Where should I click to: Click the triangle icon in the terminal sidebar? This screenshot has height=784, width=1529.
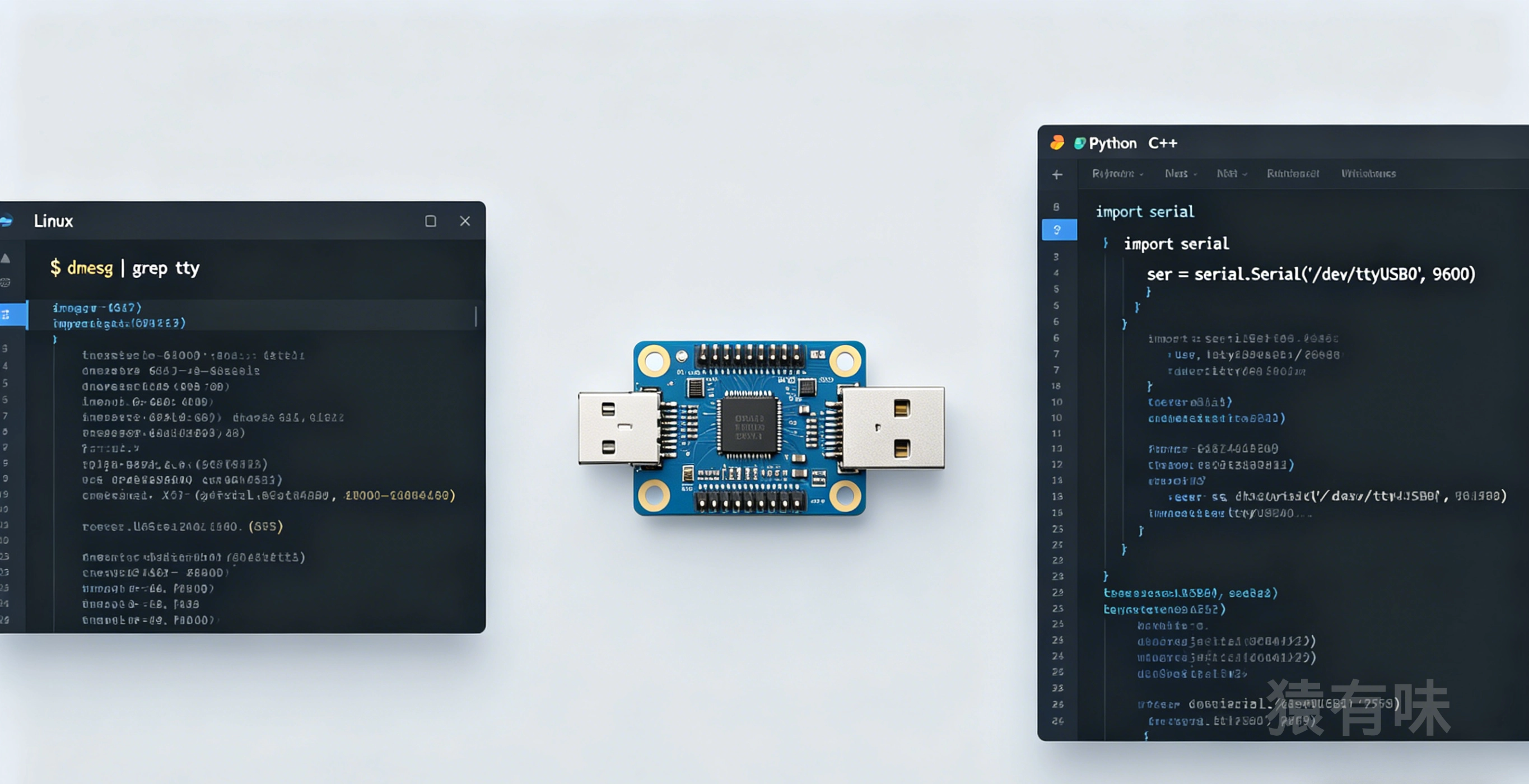pyautogui.click(x=6, y=258)
